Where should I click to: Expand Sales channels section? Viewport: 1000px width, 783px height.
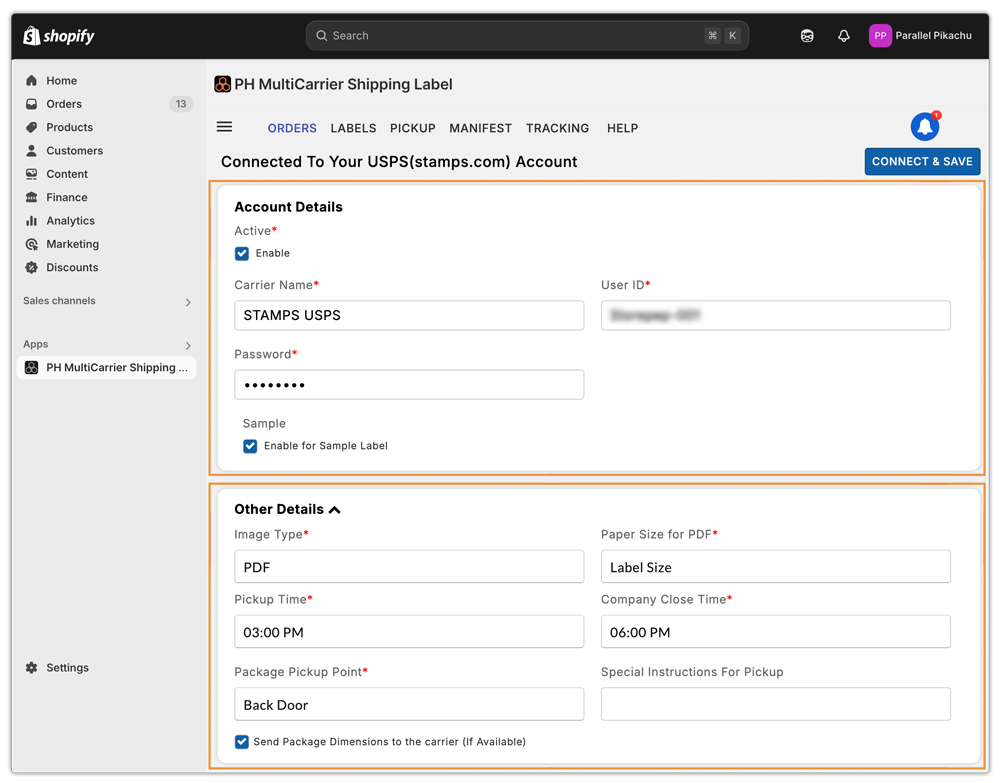(188, 302)
